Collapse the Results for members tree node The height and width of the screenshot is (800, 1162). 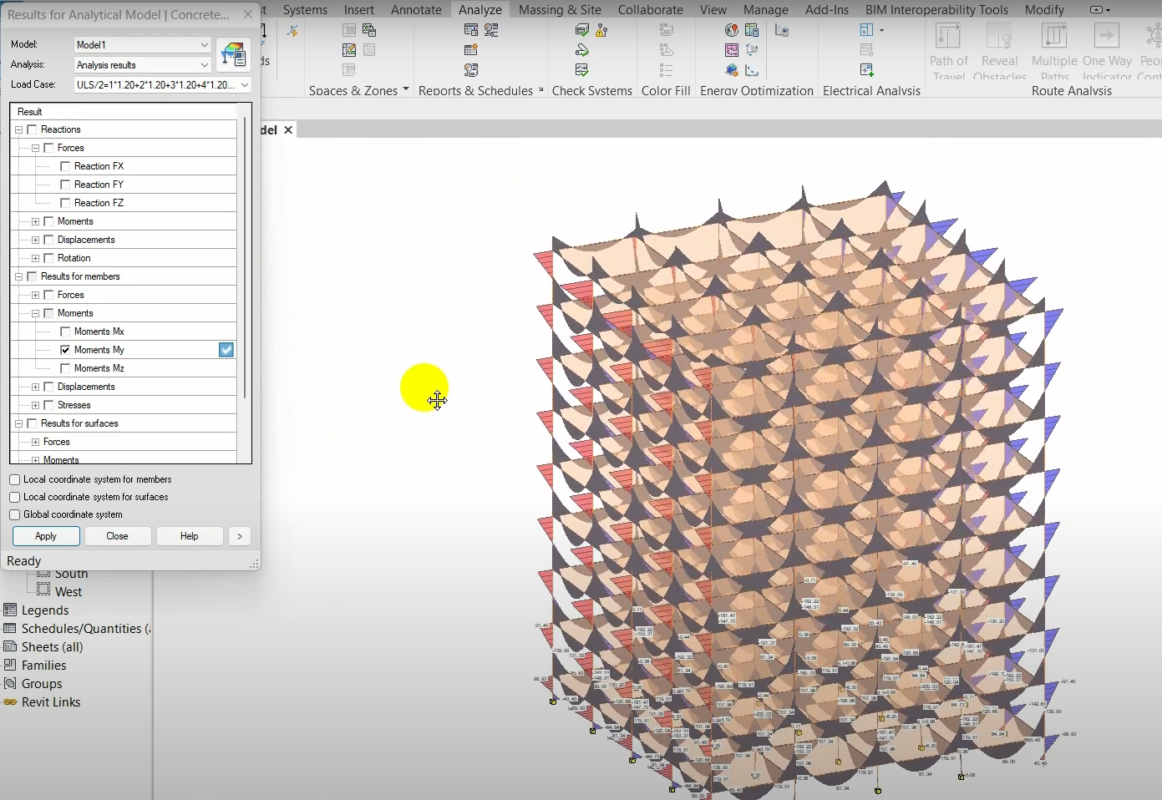[18, 276]
